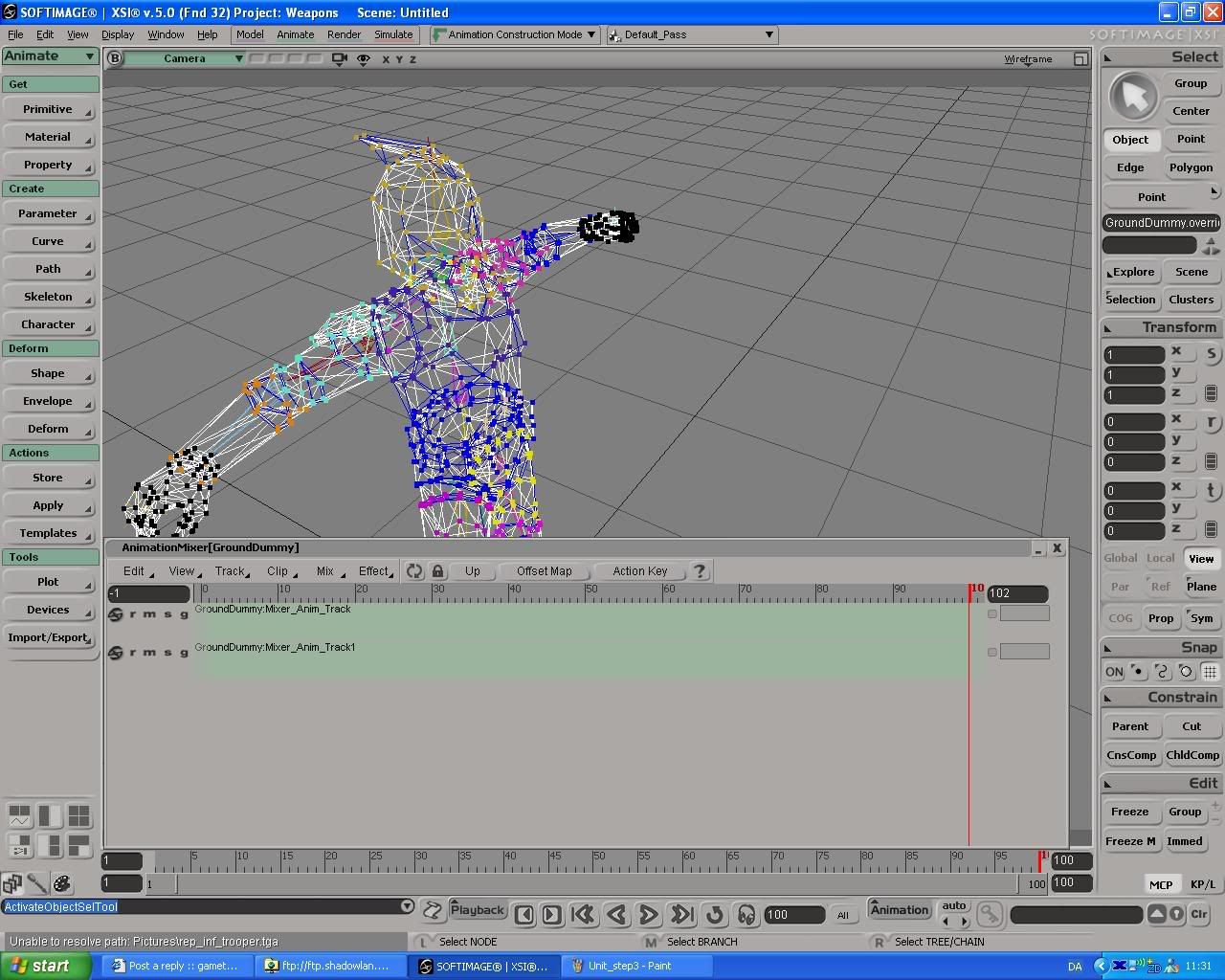1225x980 pixels.
Task: Toggle the playback loop button
Action: click(x=714, y=915)
